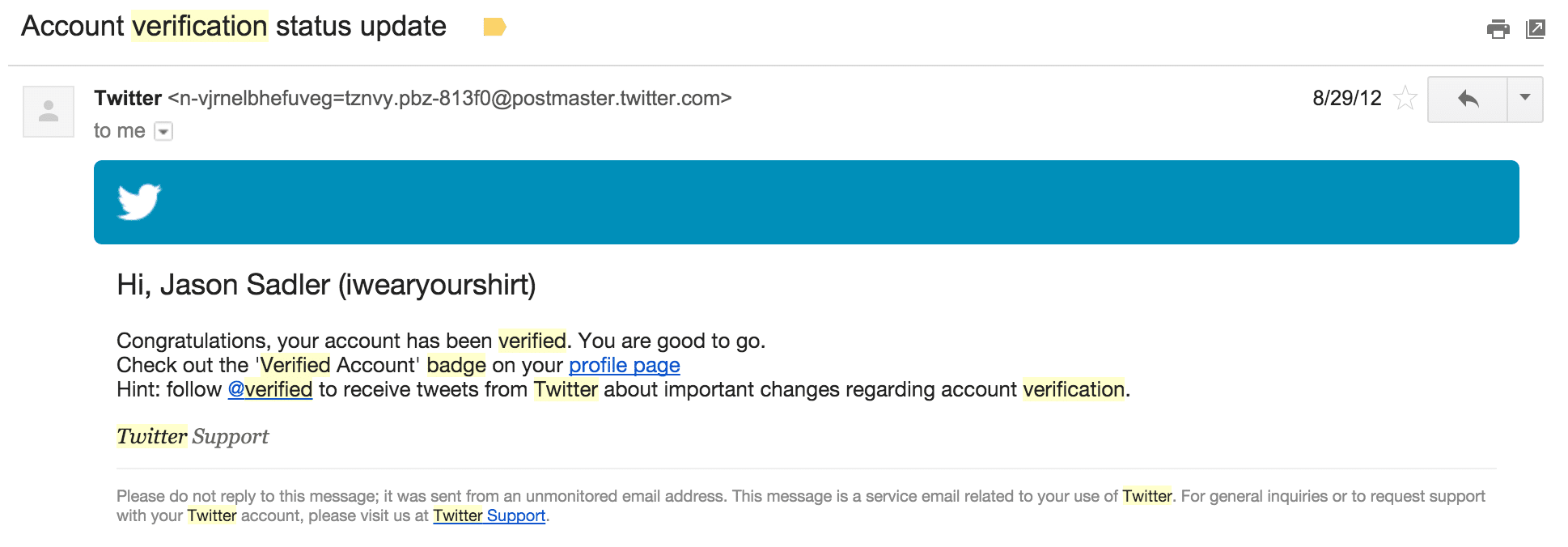Print this email using the printer icon
Image resolution: width=1568 pixels, height=547 pixels.
coord(1498,29)
